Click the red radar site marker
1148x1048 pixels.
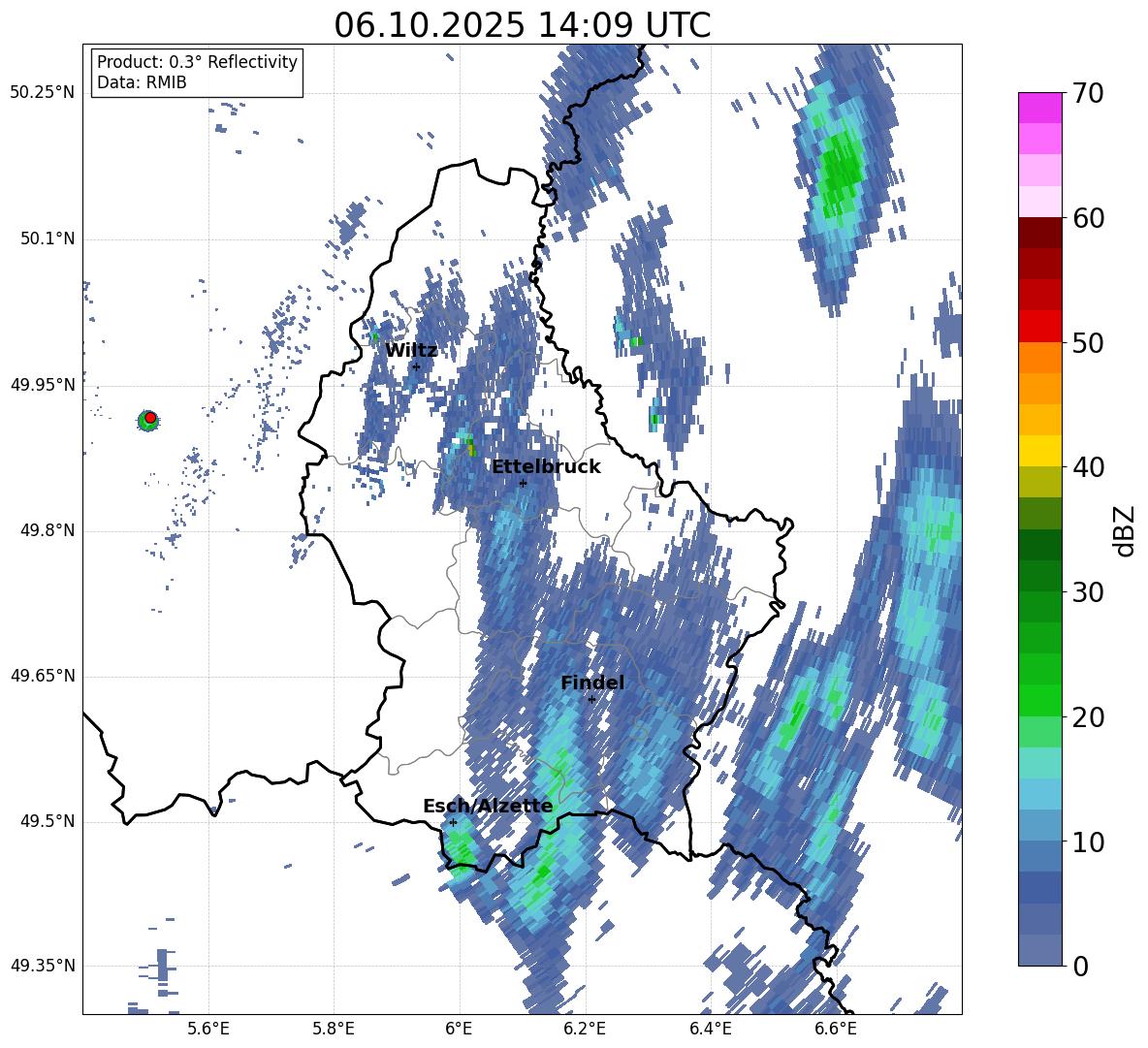[x=150, y=418]
